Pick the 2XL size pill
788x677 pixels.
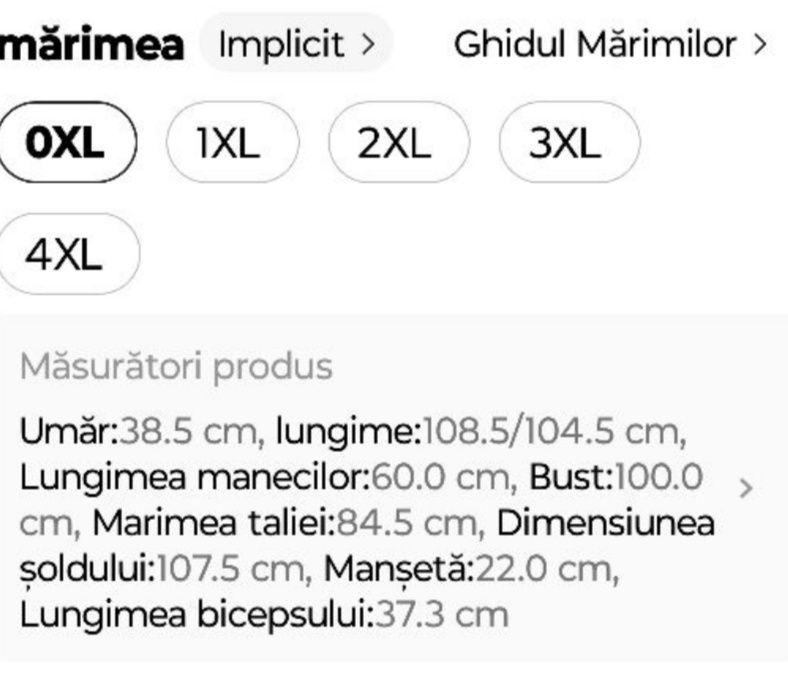coord(395,146)
